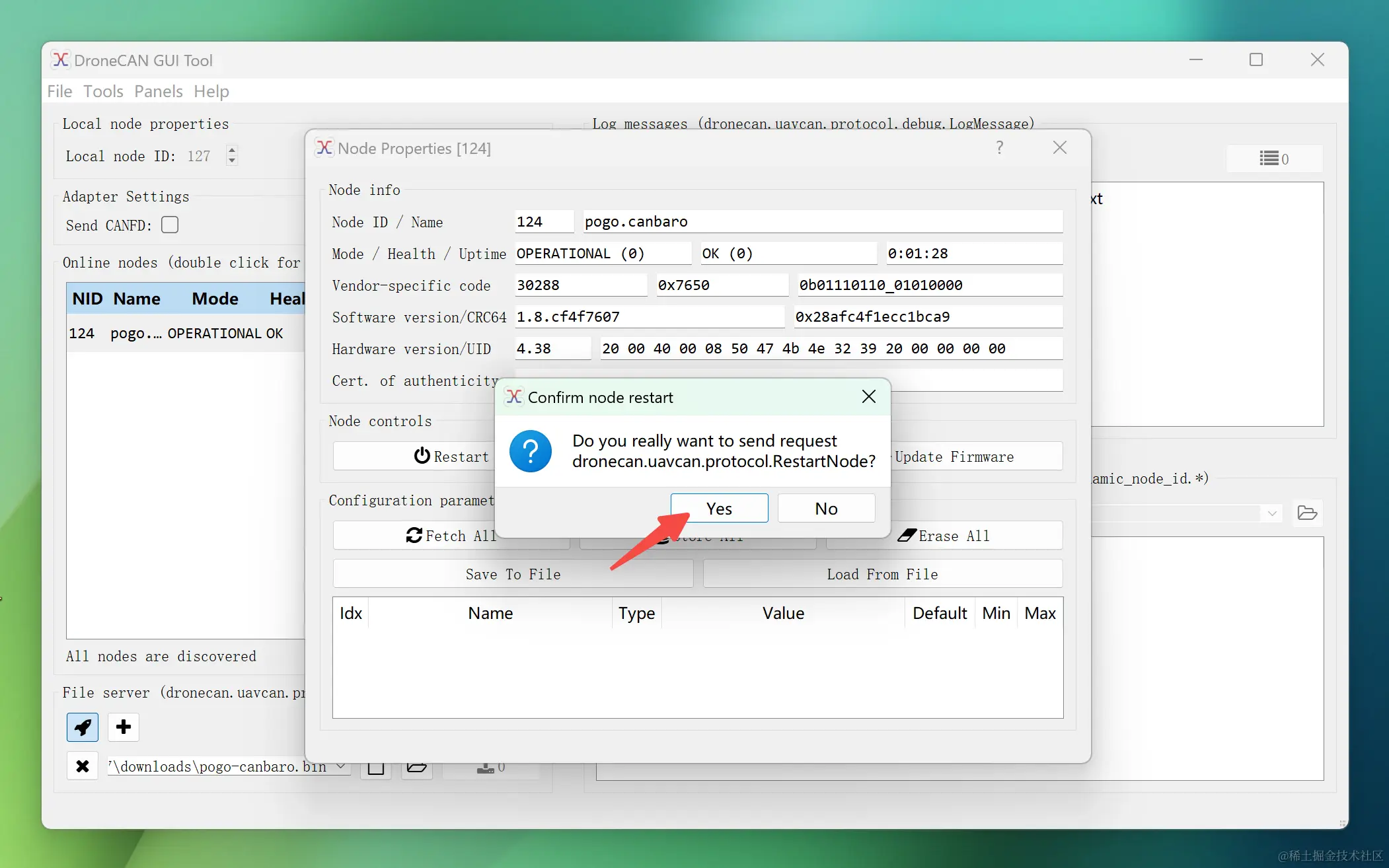This screenshot has height=868, width=1389.
Task: Open folder icon beside allocator dropdown
Action: 1307,513
